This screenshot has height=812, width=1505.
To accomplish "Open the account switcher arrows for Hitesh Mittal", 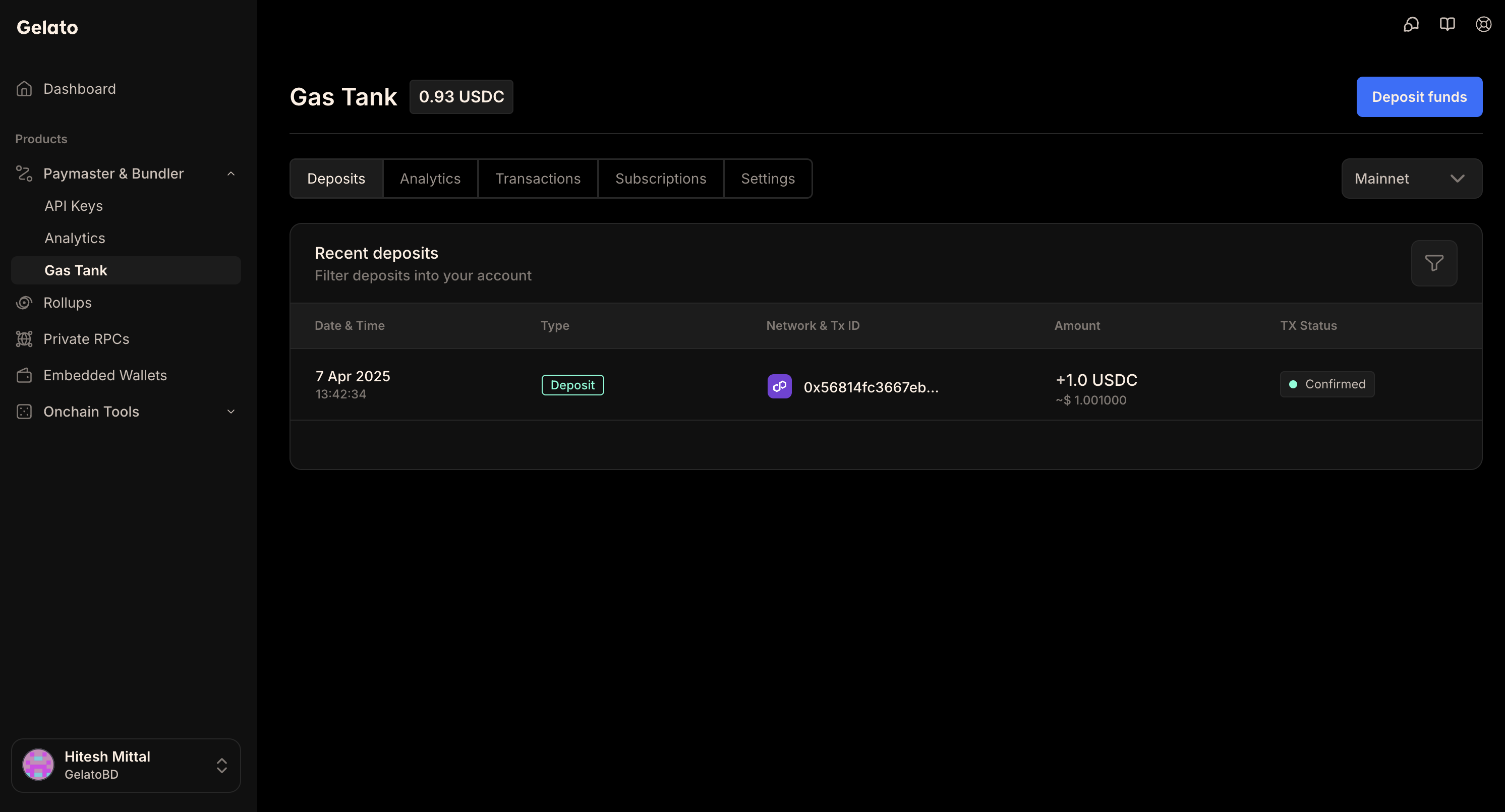I will 221,765.
